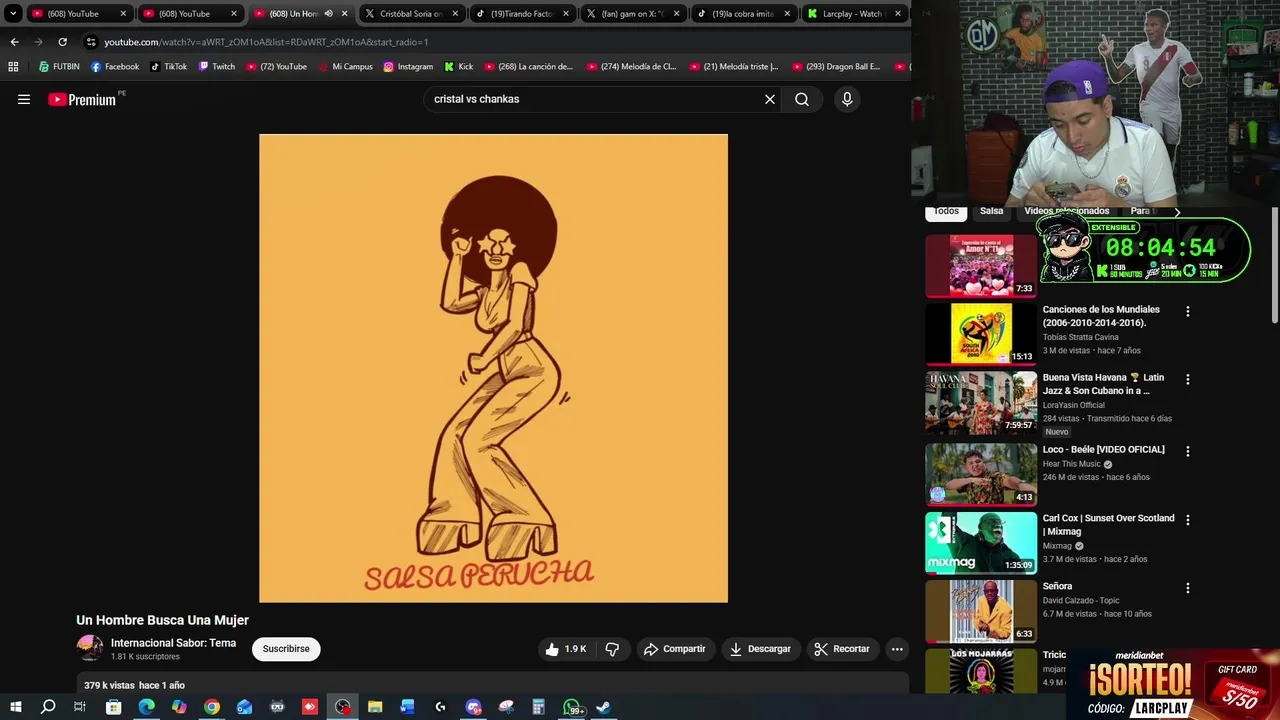Reload the page in browser toolbar

62,42
